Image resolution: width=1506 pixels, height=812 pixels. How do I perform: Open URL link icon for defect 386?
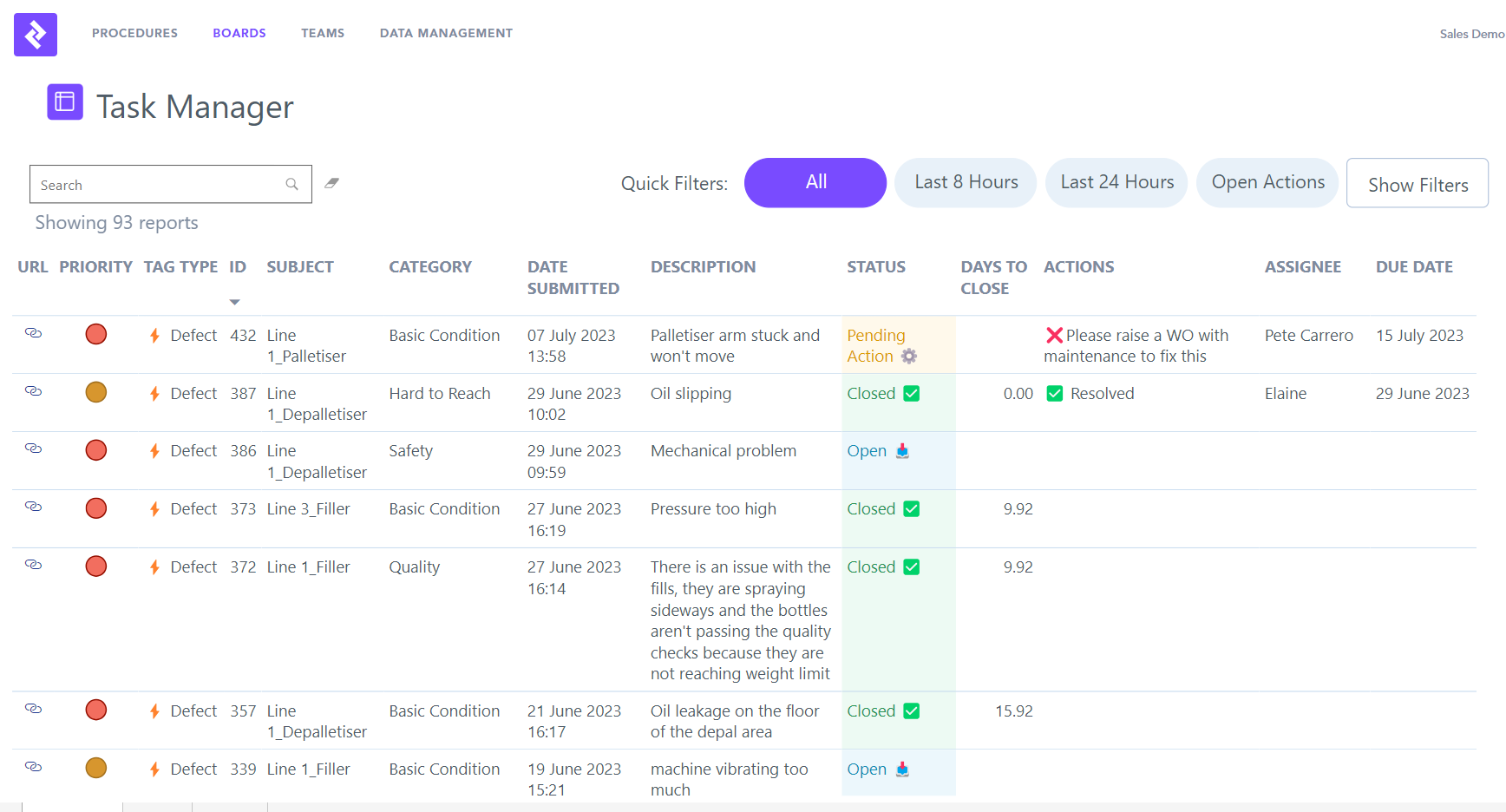pos(33,449)
